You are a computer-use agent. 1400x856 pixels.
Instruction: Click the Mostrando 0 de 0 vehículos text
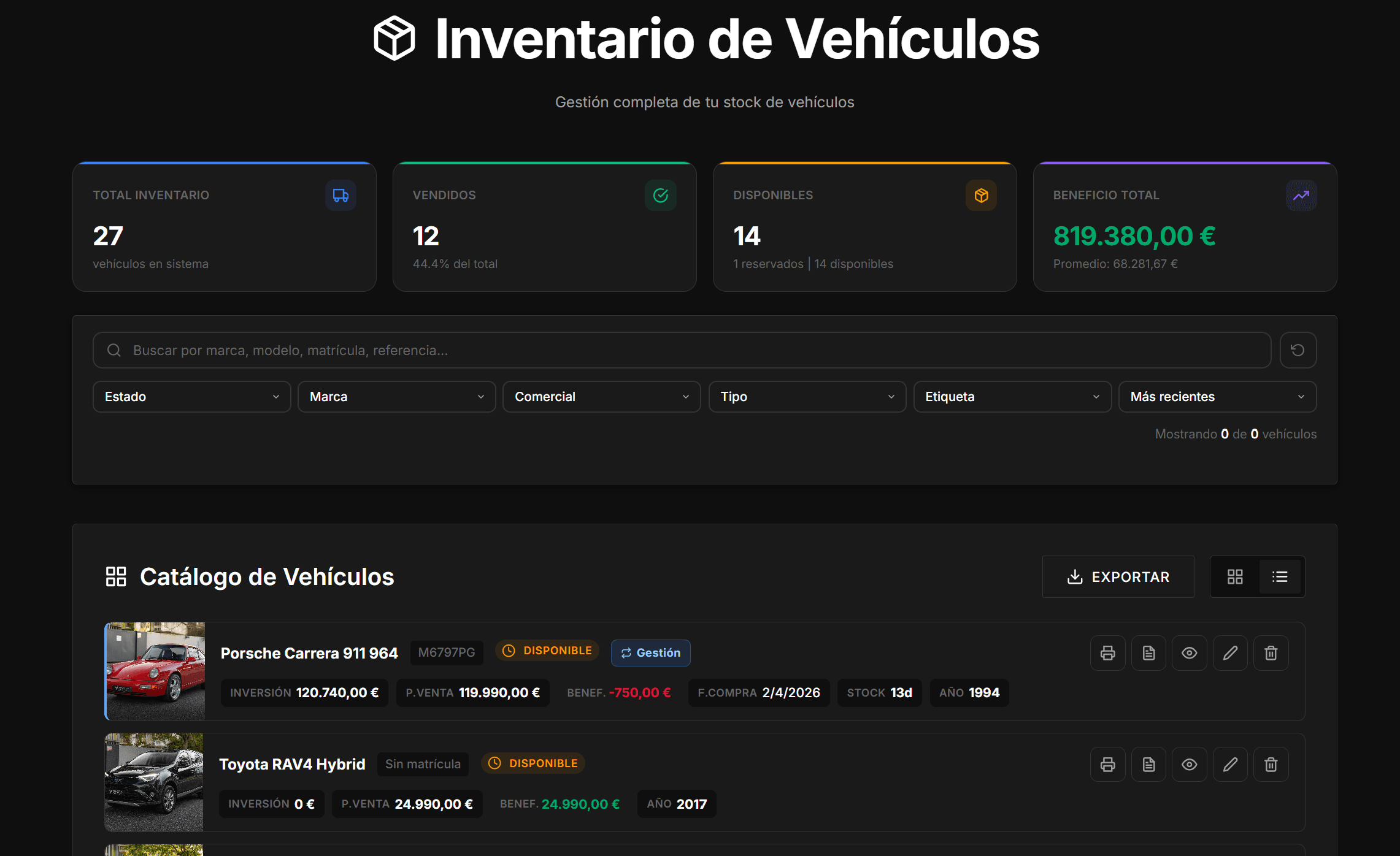tap(1236, 434)
